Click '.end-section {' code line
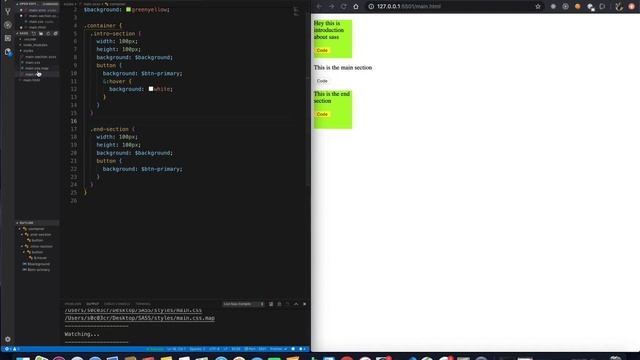 tap(113, 129)
